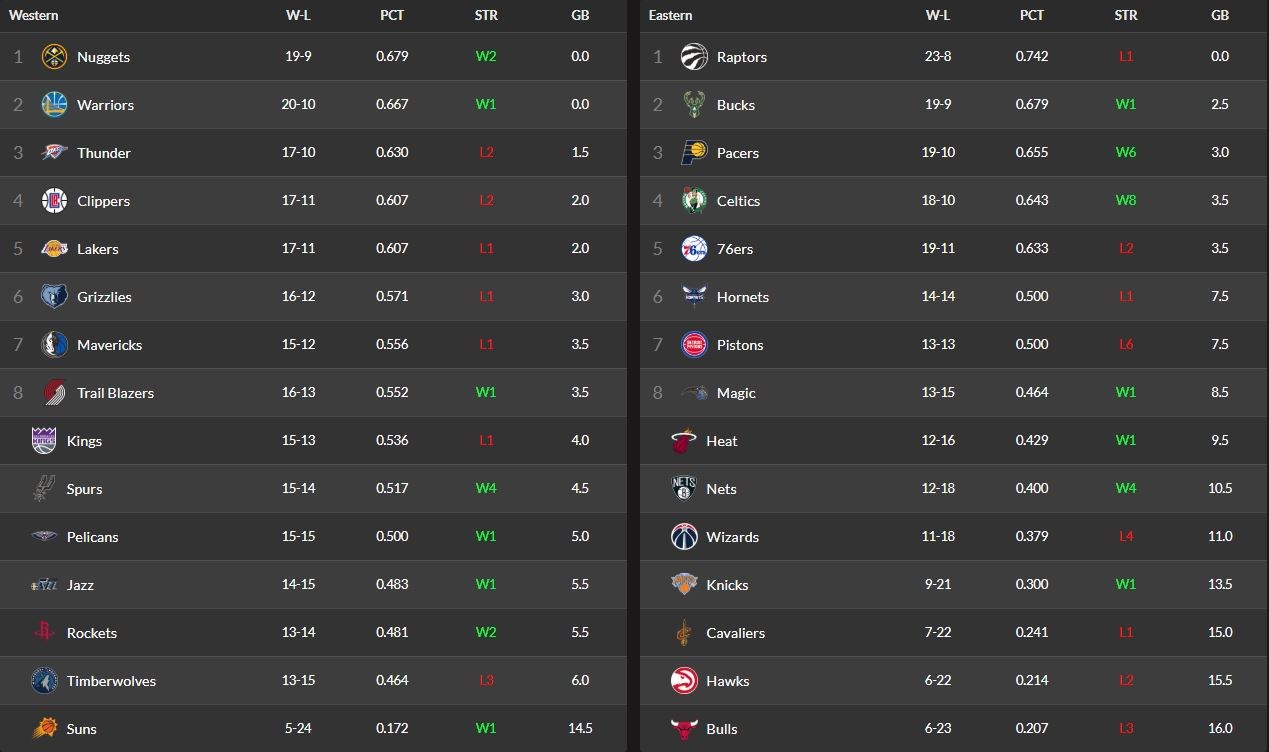Open the Lakers team link
This screenshot has width=1269, height=752.
tap(98, 249)
